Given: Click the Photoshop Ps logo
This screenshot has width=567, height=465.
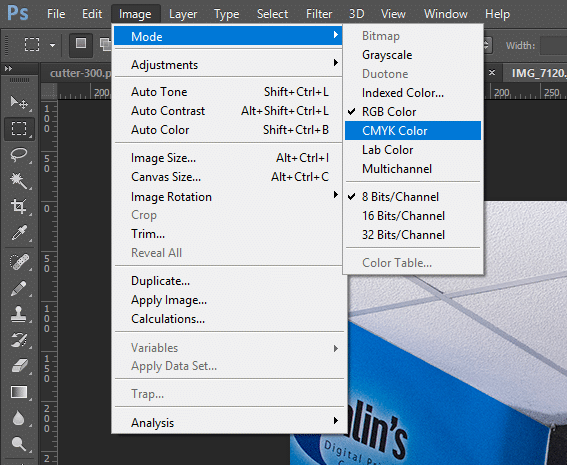Looking at the screenshot, I should [x=18, y=13].
